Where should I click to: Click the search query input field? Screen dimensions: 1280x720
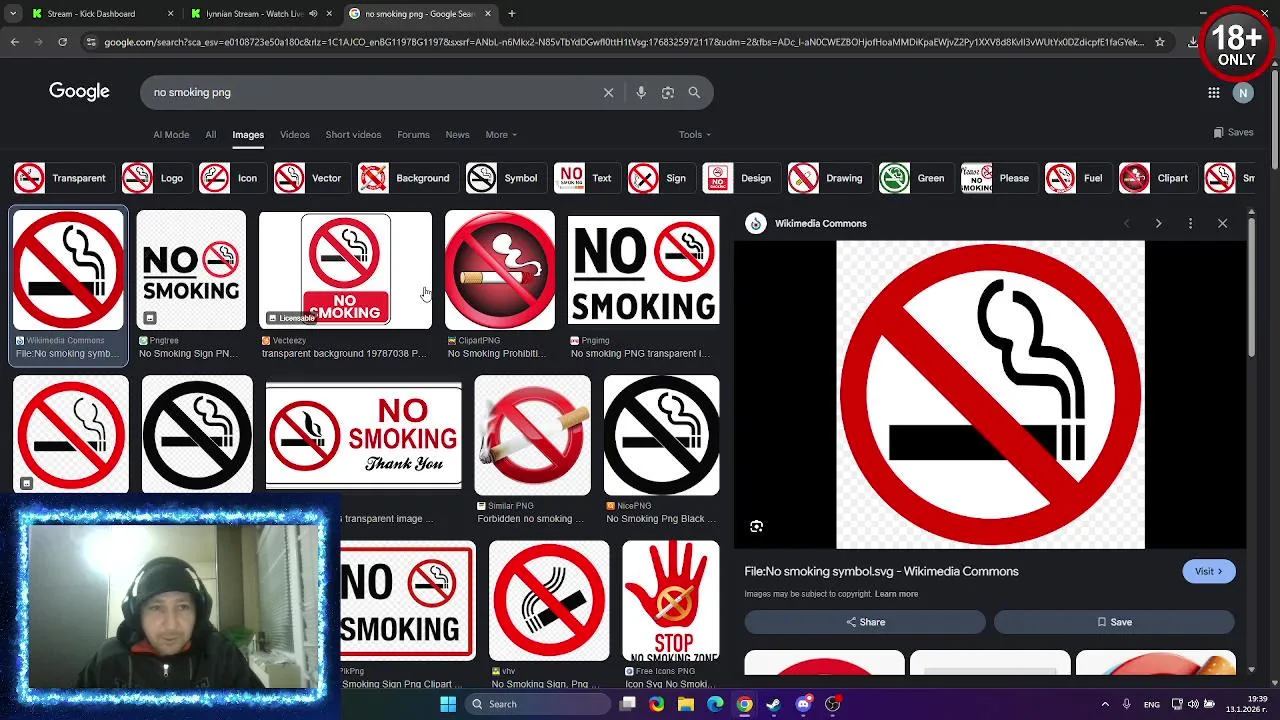click(x=370, y=92)
